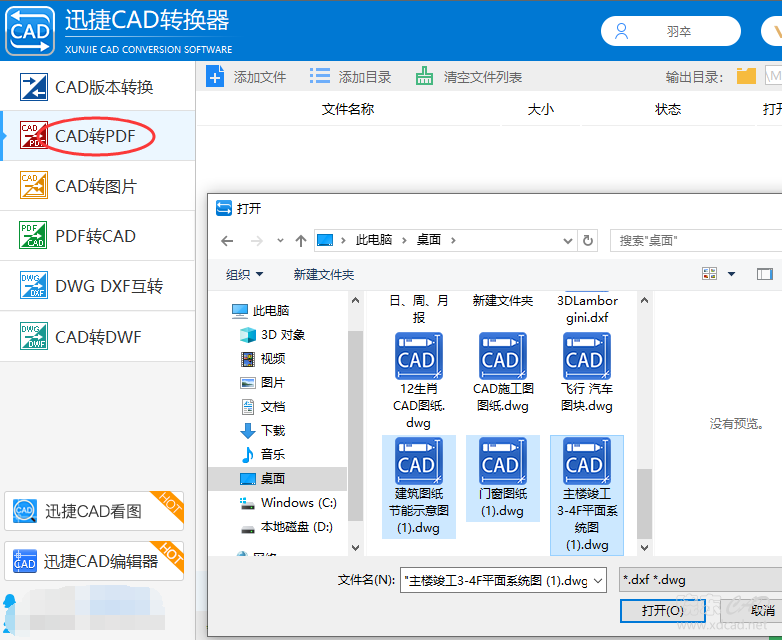This screenshot has width=782, height=640.
Task: Click the CAD转DWF icon
Action: coord(33,337)
